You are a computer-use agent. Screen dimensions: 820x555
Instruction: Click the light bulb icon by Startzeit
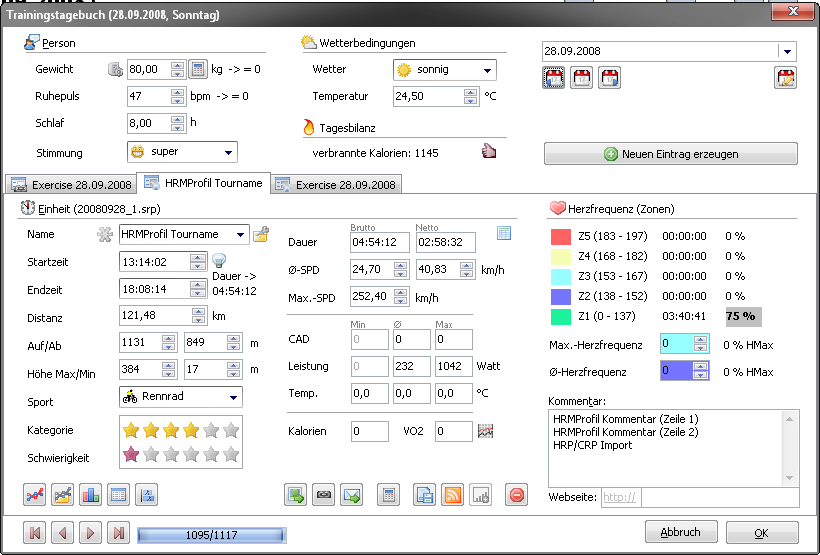pos(219,260)
